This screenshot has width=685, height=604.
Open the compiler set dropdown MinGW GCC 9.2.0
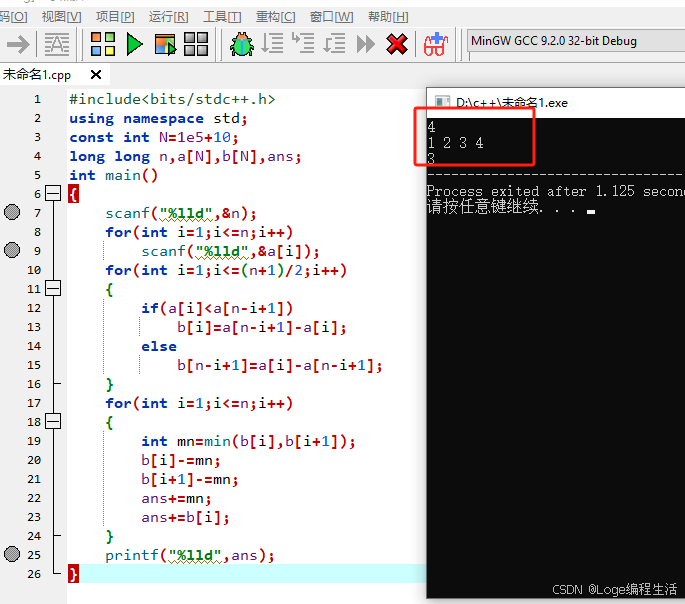[x=576, y=41]
